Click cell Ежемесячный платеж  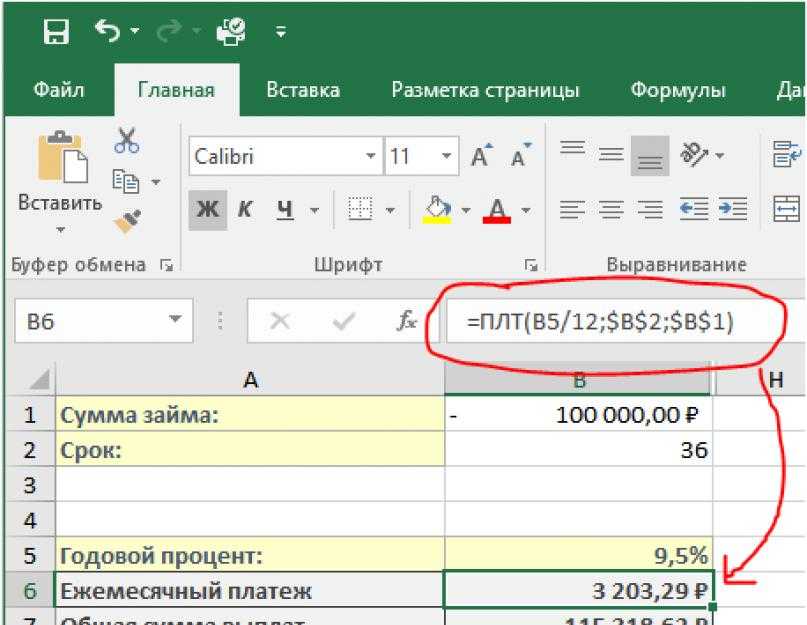[x=250, y=591]
